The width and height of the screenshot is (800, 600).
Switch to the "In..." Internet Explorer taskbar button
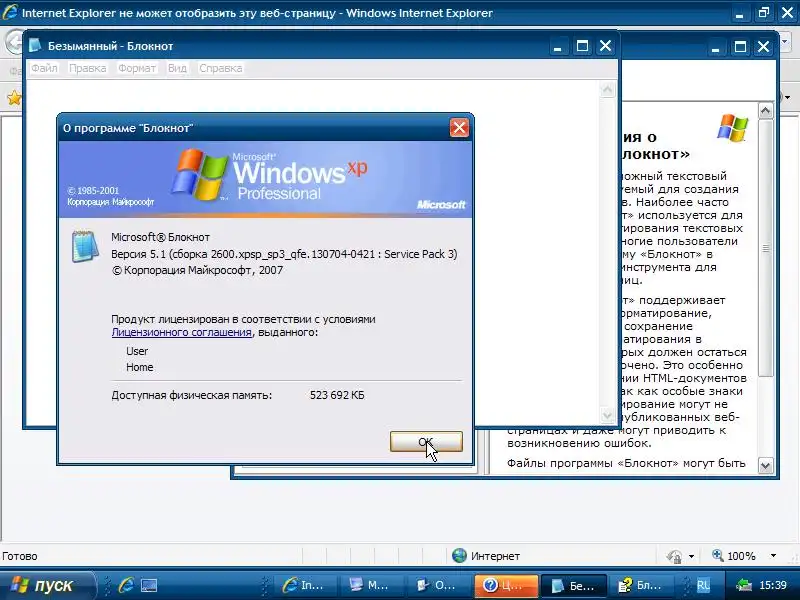[304, 585]
